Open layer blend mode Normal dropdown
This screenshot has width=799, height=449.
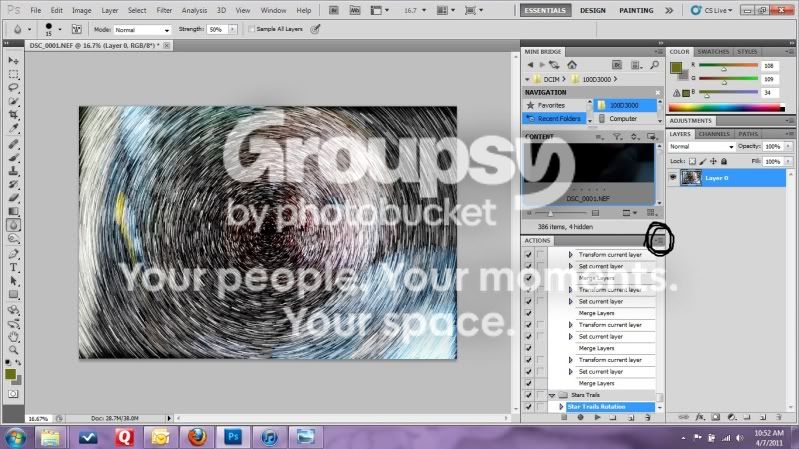[701, 147]
